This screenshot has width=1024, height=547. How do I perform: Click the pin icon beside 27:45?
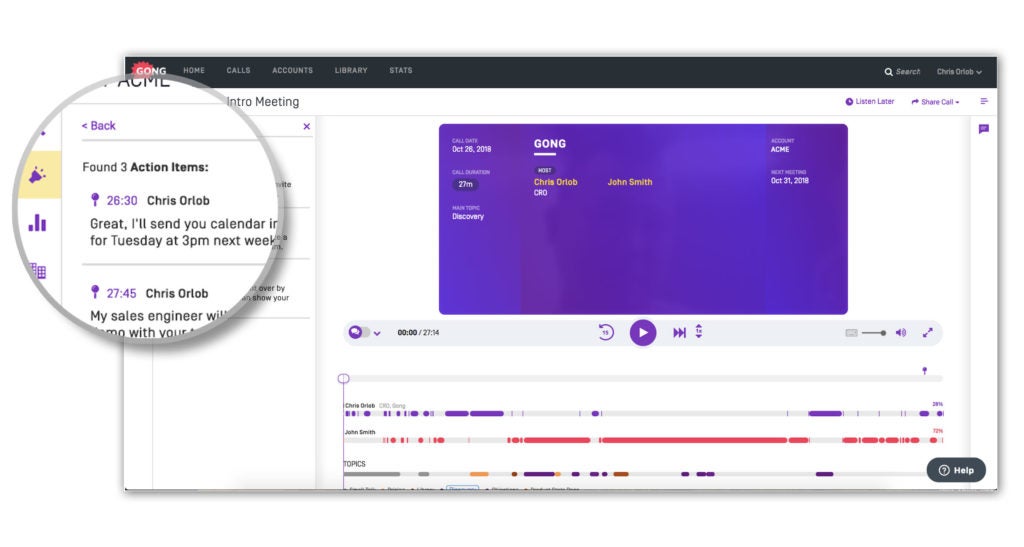tap(95, 292)
